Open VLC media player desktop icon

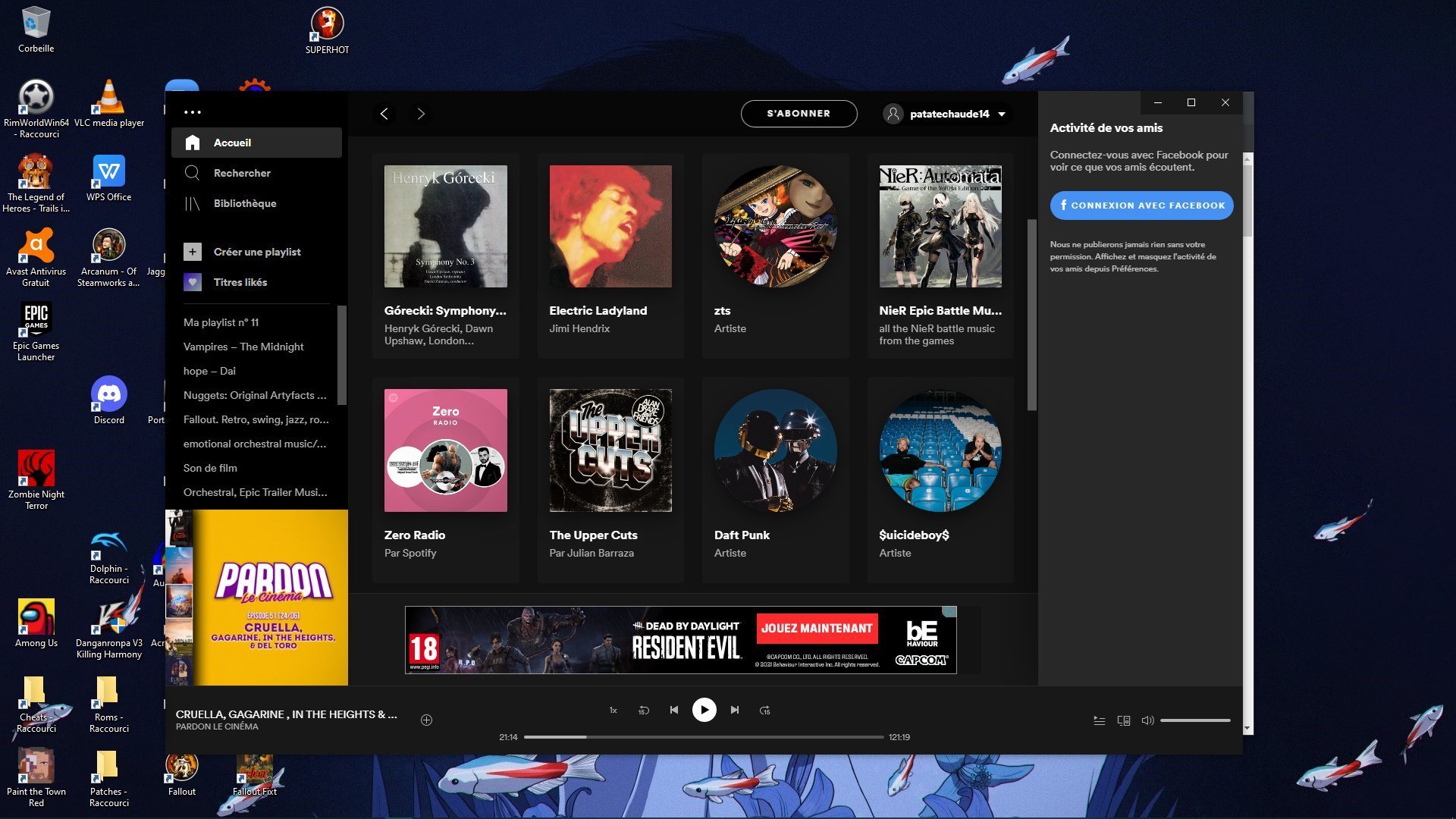coord(108,104)
